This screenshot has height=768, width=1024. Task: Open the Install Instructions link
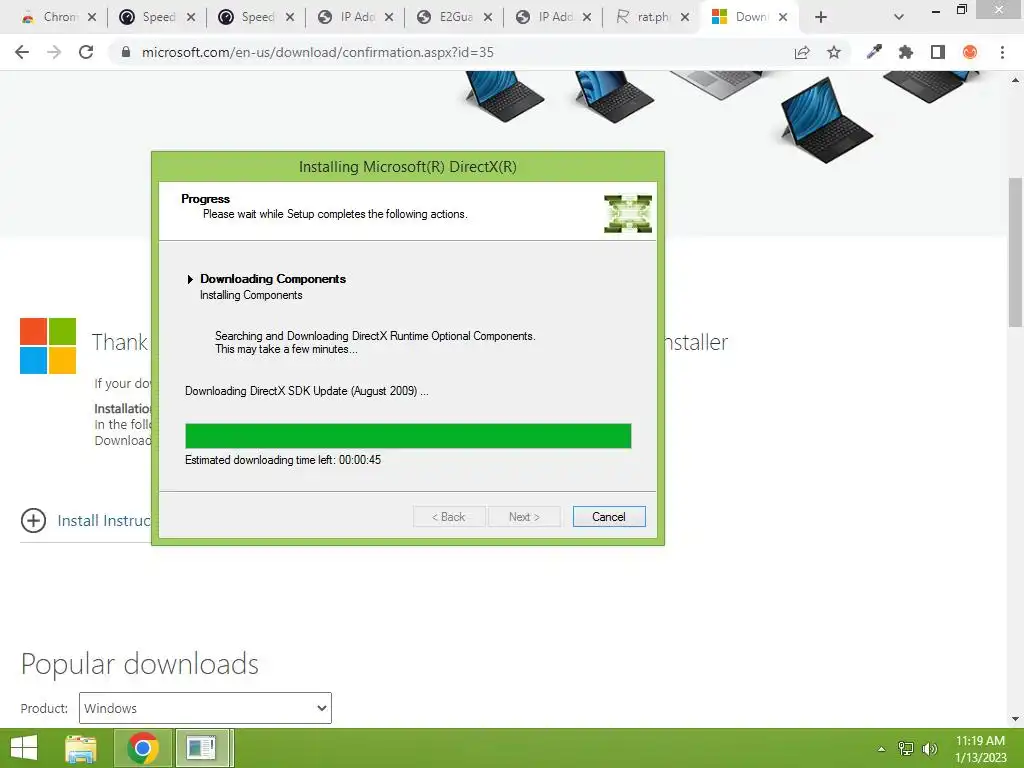[104, 520]
